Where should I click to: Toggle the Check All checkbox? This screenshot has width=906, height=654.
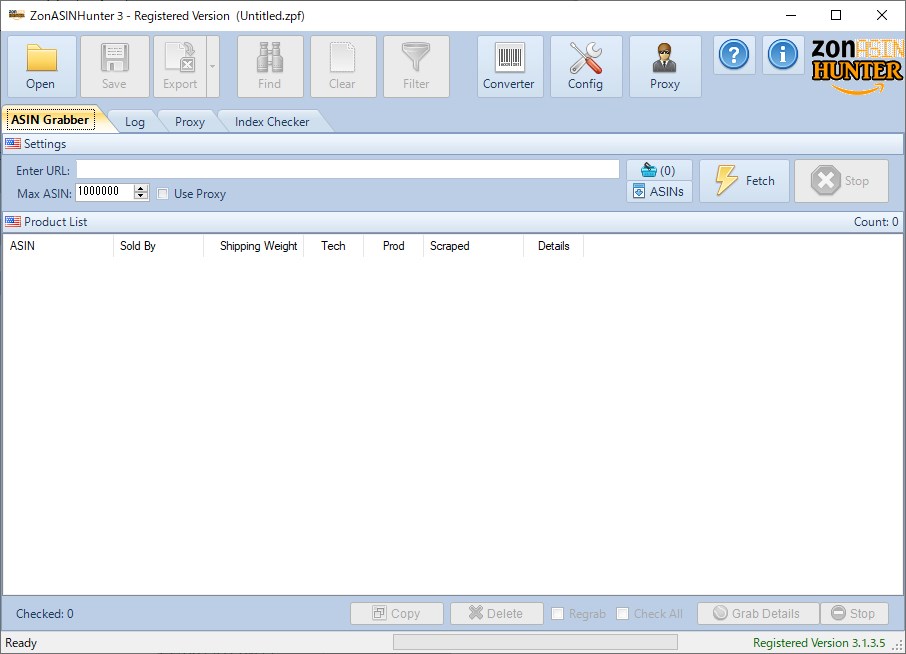point(622,614)
